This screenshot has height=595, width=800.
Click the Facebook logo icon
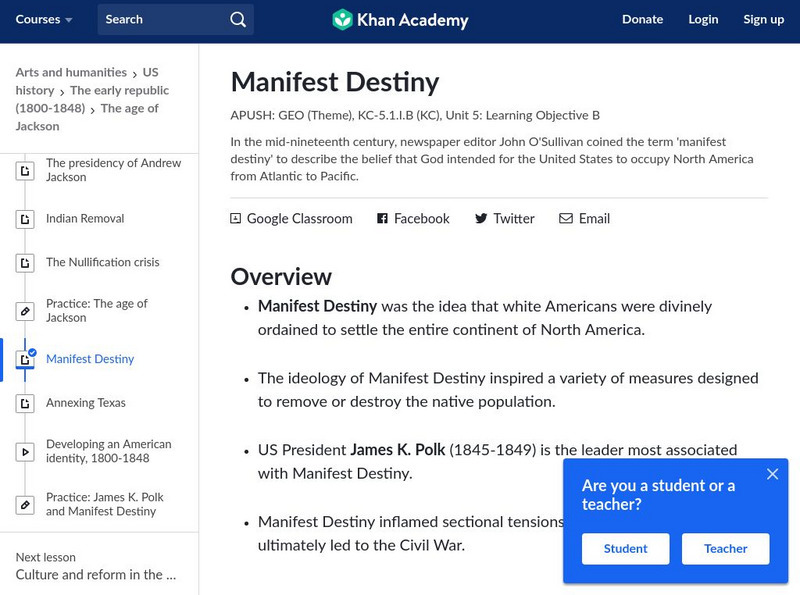[x=382, y=218]
